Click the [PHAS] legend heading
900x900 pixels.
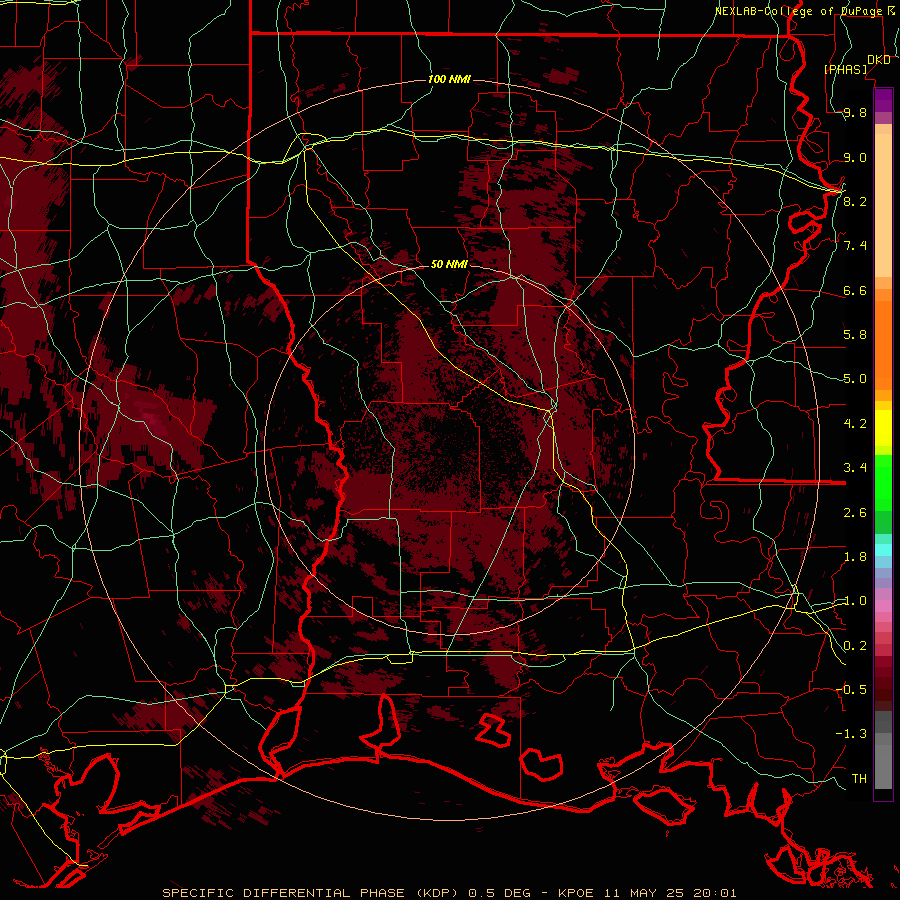point(846,69)
